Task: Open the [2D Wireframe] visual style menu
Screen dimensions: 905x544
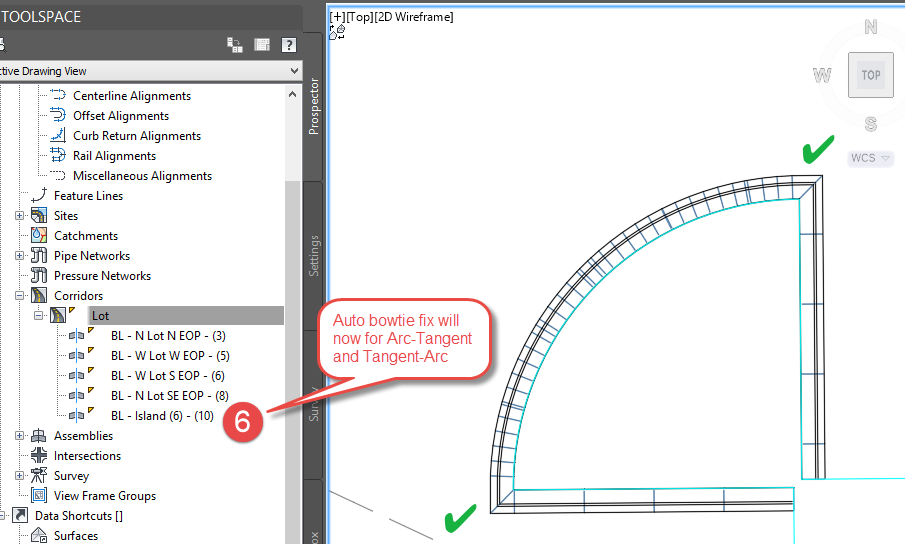Action: click(x=414, y=17)
